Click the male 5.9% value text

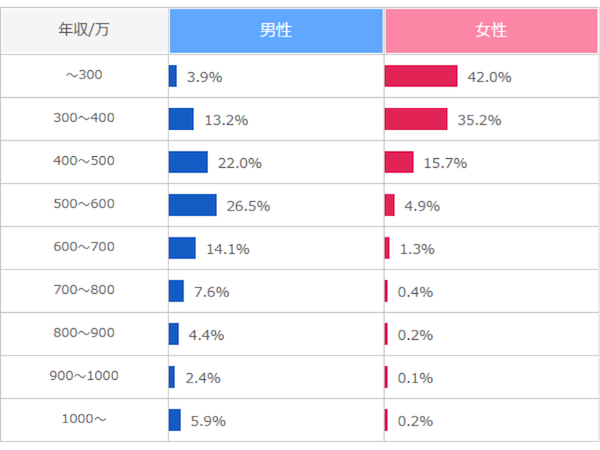click(206, 421)
